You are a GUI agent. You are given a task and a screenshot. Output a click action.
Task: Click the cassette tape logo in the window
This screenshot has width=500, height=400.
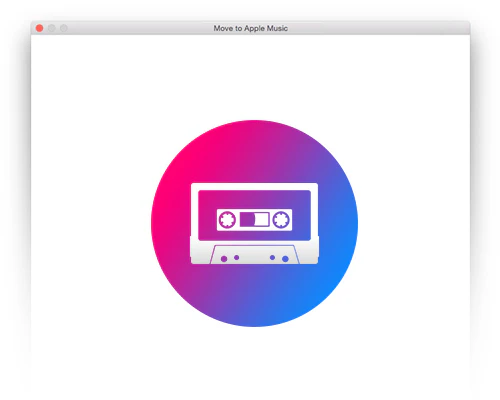254,223
